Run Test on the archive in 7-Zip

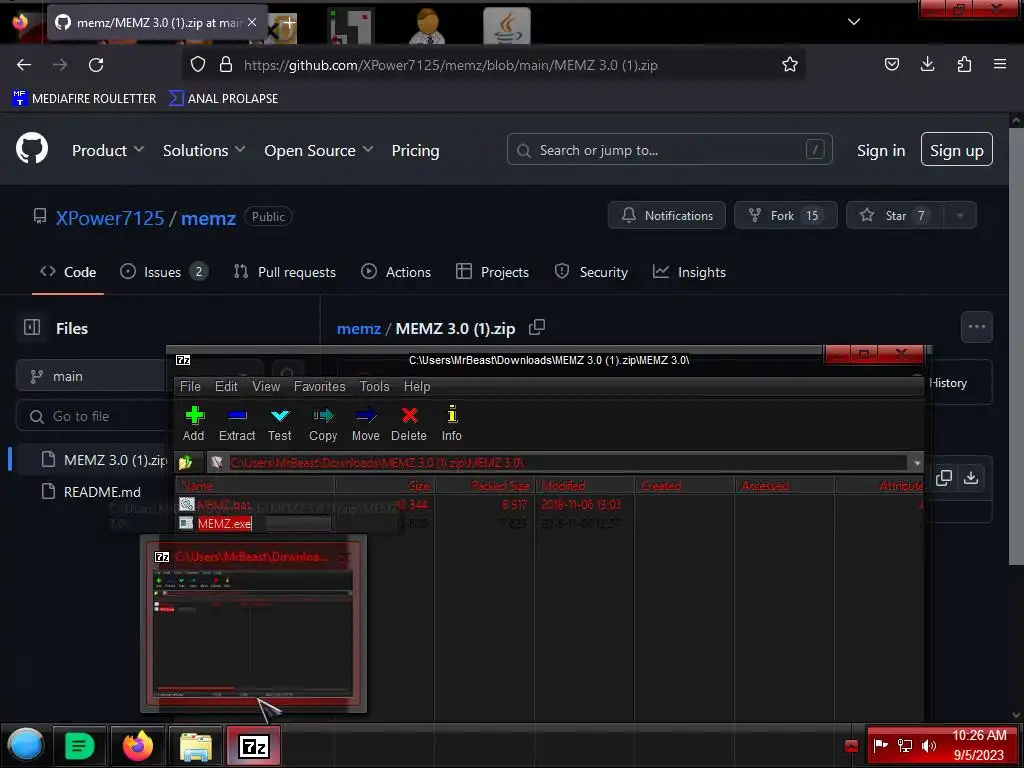[x=280, y=423]
